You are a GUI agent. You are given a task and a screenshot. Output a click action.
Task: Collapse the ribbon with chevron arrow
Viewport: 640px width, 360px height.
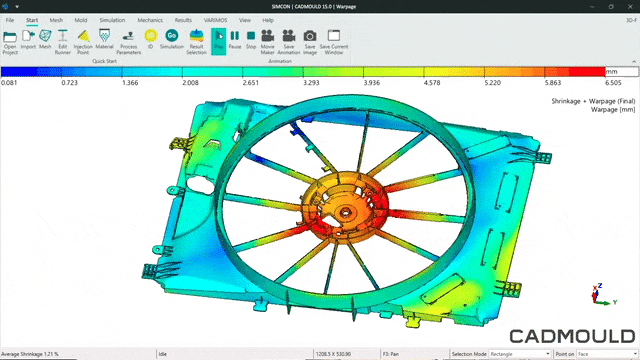[x=634, y=62]
